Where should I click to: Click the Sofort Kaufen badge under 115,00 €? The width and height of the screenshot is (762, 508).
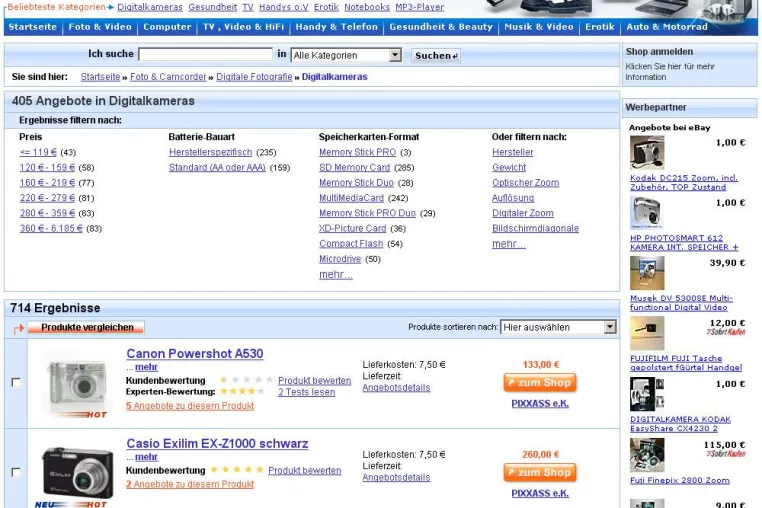pyautogui.click(x=726, y=454)
